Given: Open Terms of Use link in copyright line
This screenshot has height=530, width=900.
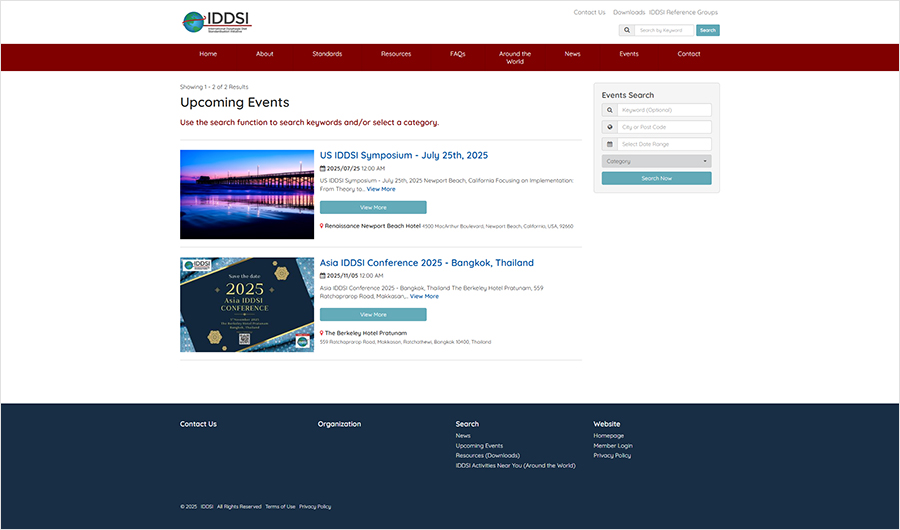Looking at the screenshot, I should tap(280, 506).
